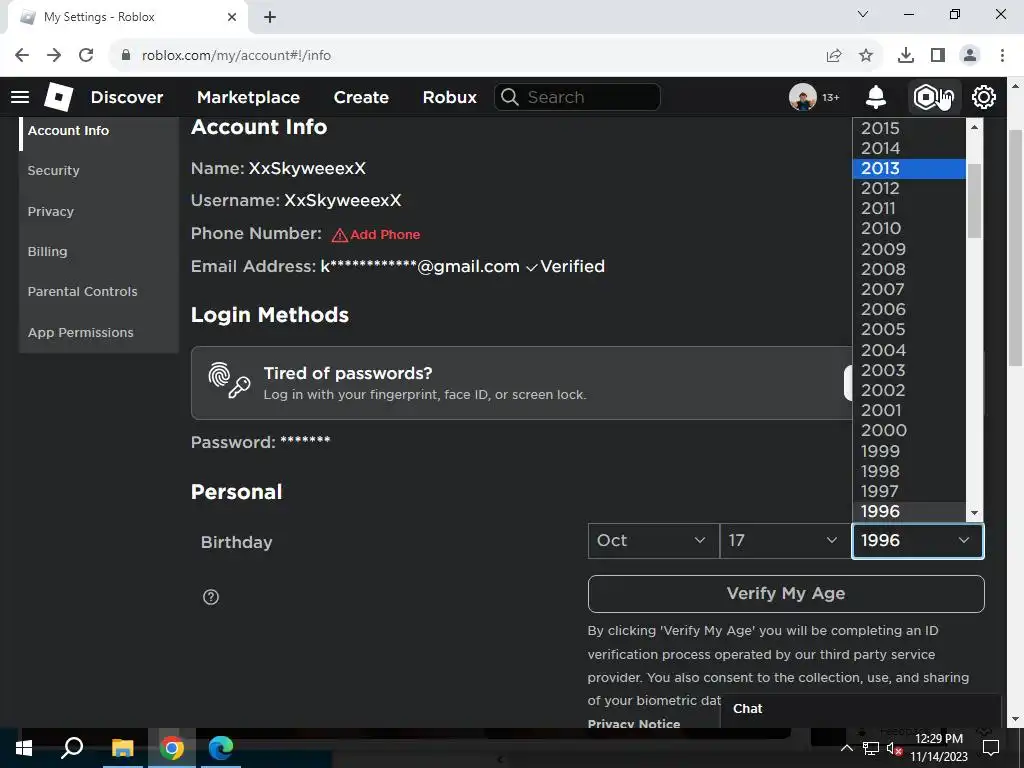This screenshot has width=1024, height=768.
Task: Select 2005 in the year list
Action: click(909, 330)
